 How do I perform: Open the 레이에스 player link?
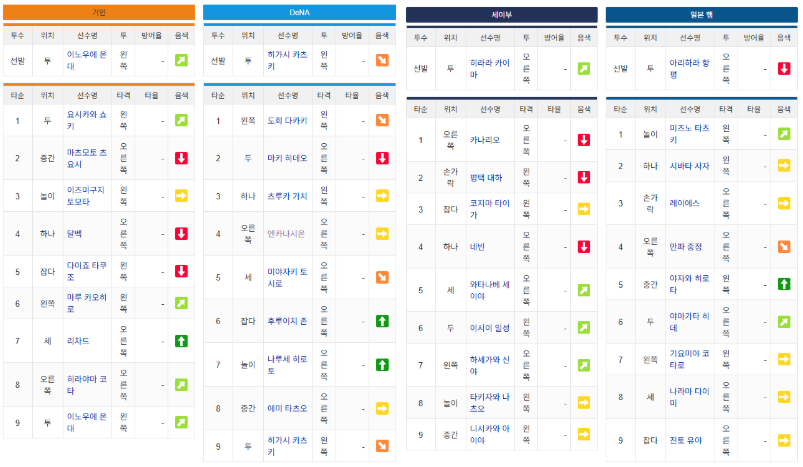point(684,203)
